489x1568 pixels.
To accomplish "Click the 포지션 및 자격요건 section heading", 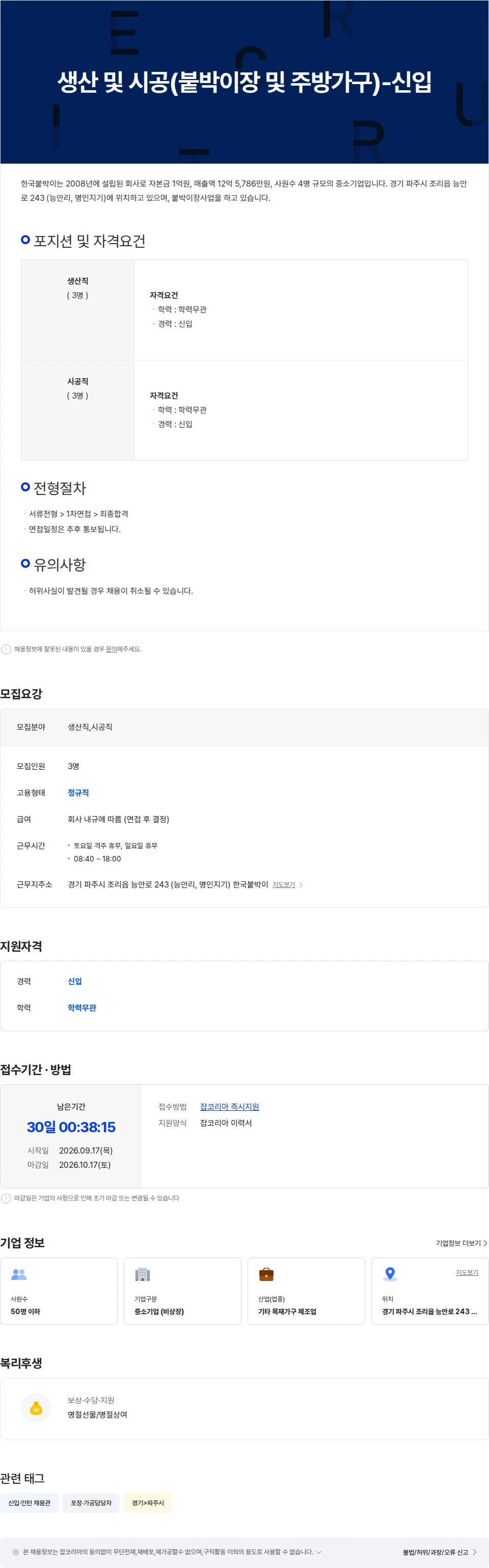I will click(90, 241).
